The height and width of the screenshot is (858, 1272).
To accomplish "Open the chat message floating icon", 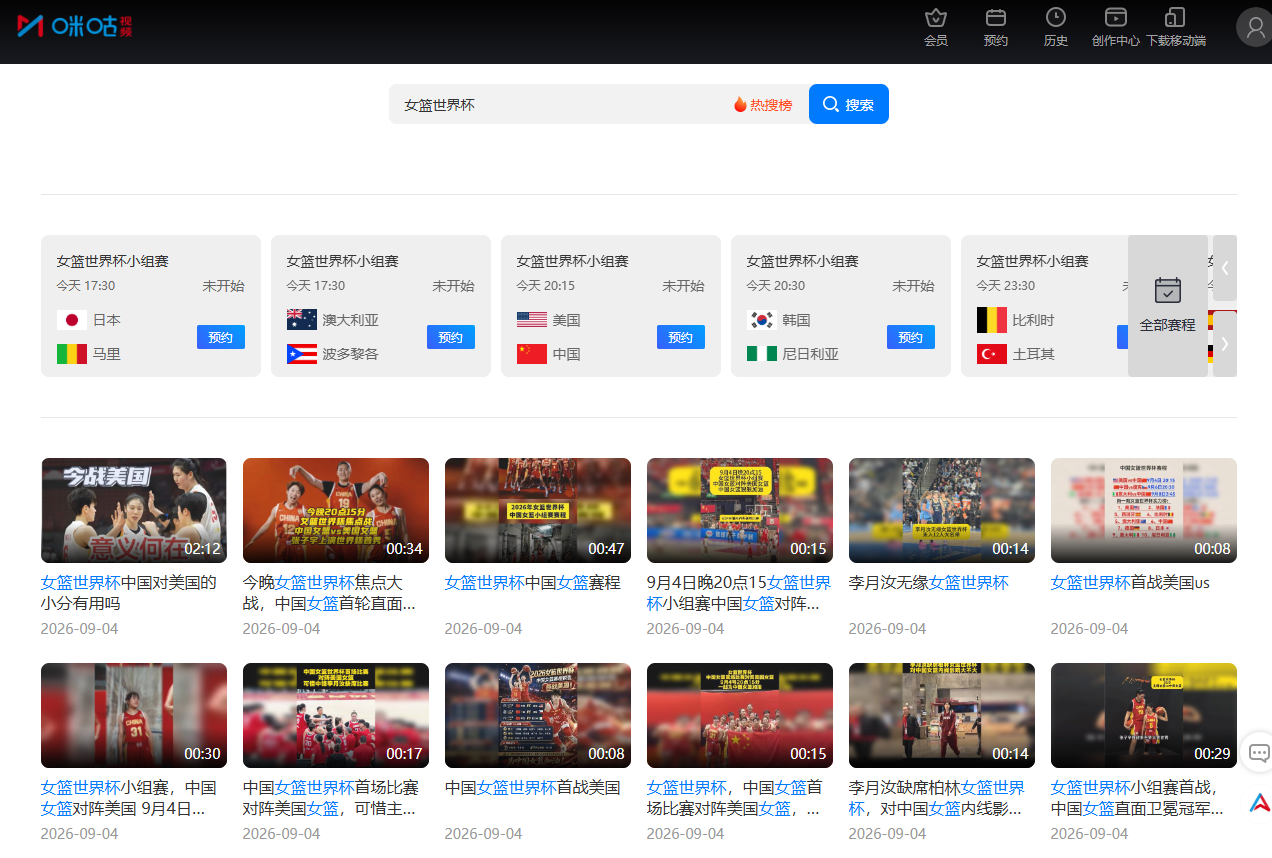I will point(1259,753).
